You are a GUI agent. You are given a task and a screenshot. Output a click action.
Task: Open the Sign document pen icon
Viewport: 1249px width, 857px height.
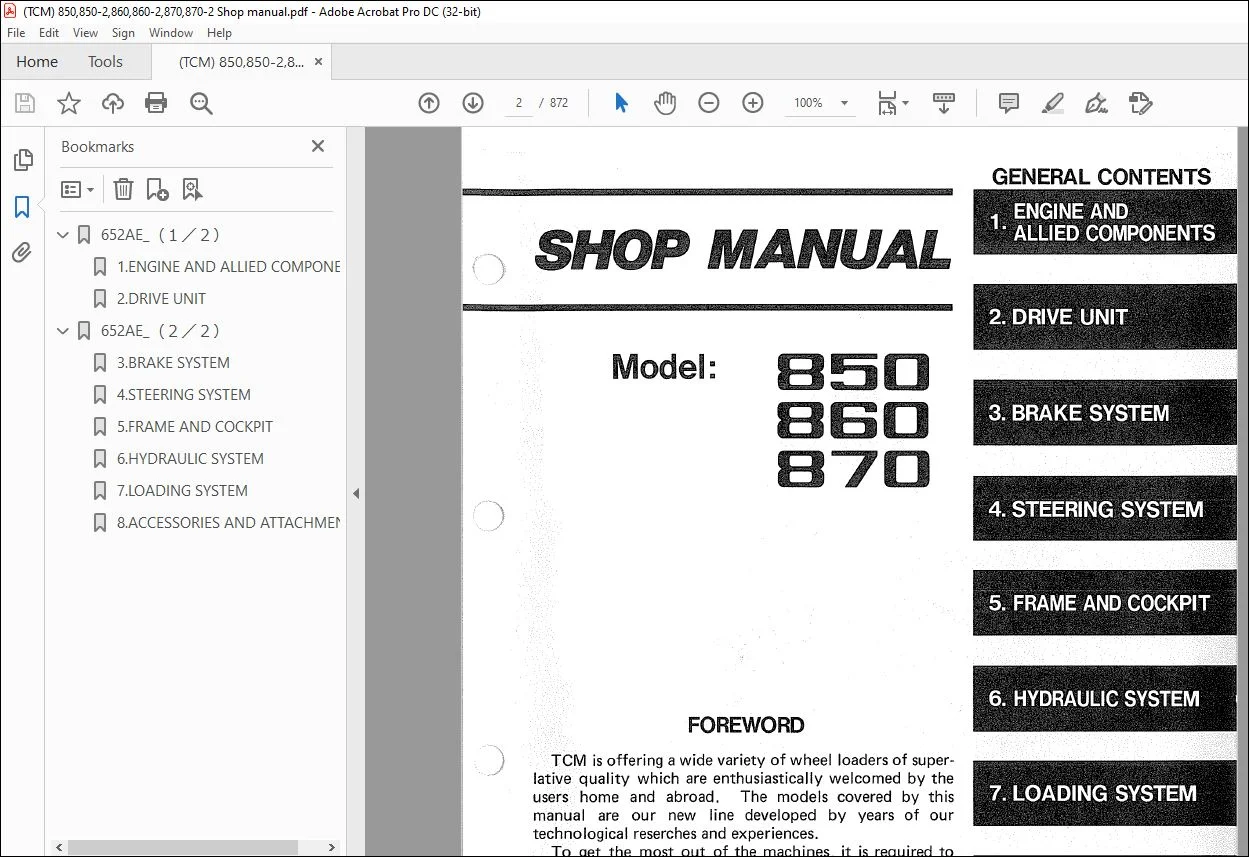tap(1096, 103)
